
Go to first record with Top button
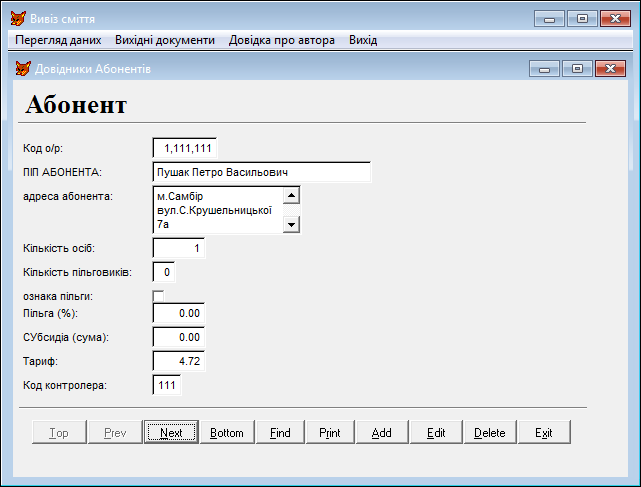(59, 432)
